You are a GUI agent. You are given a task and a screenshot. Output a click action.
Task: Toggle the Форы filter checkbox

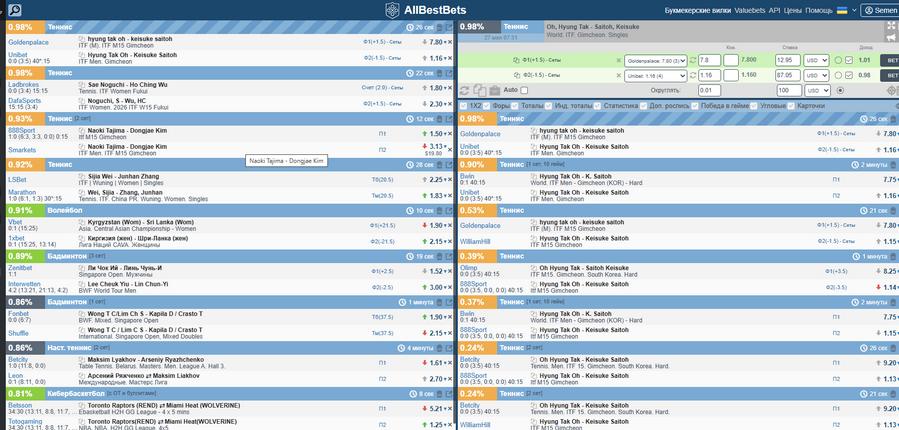coord(488,106)
